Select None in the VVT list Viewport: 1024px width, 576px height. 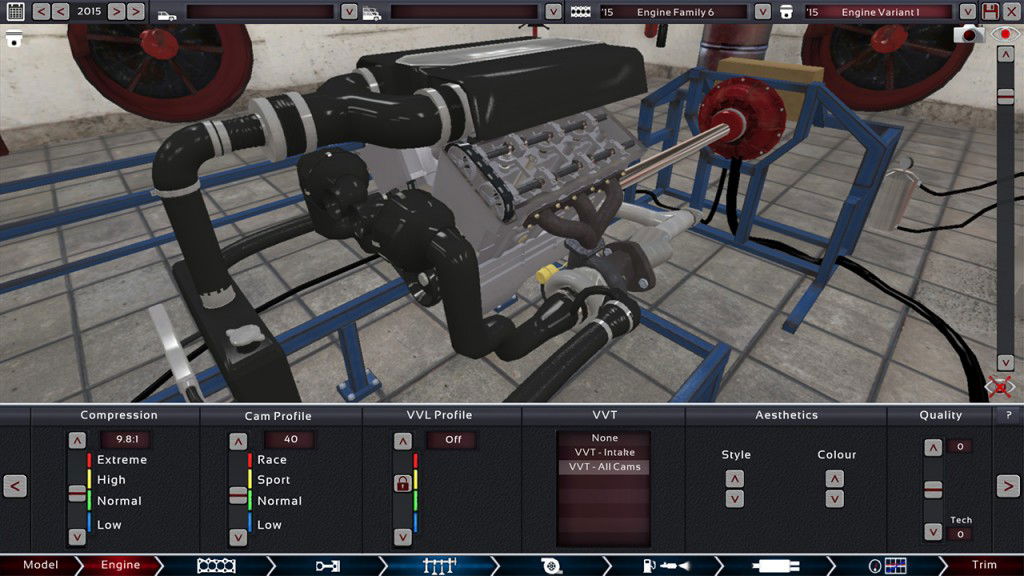click(x=604, y=438)
